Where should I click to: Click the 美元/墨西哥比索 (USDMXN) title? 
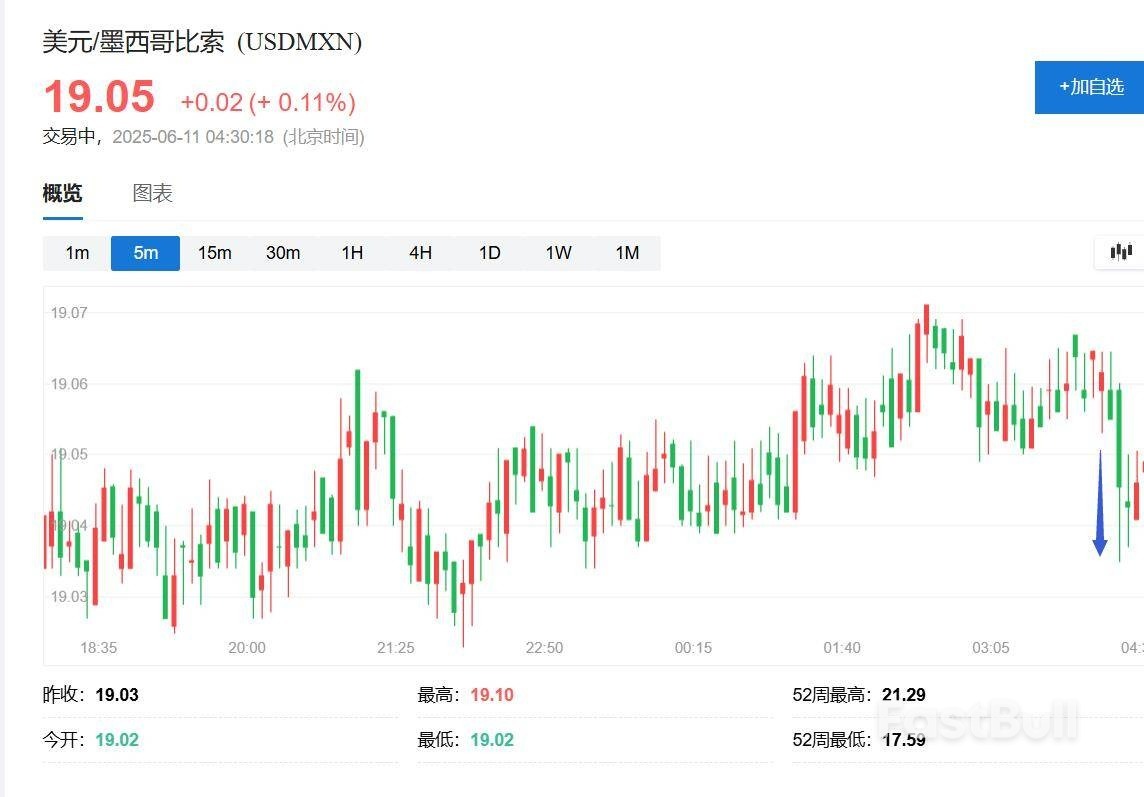point(202,42)
